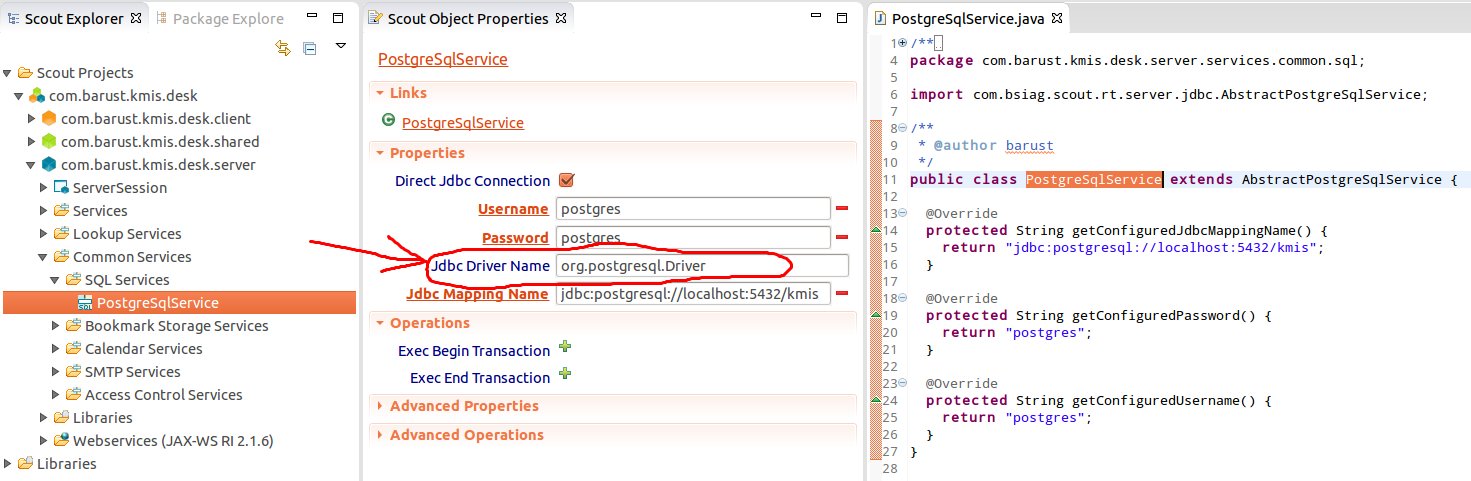Click the green shared bundle icon
Image resolution: width=1471 pixels, height=481 pixels.
(x=49, y=141)
